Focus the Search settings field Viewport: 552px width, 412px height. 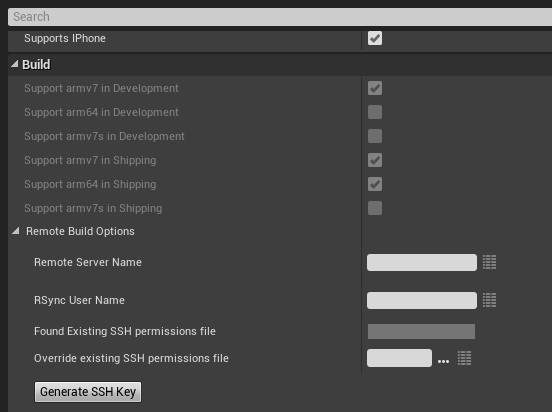click(x=280, y=17)
